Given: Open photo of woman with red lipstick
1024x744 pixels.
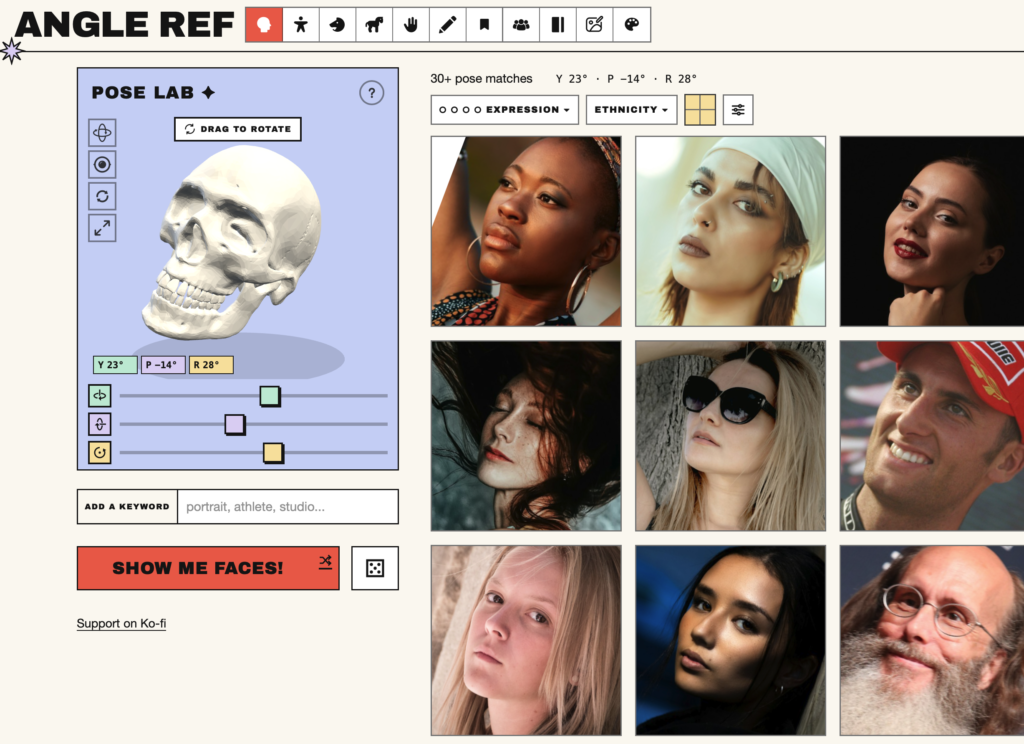Looking at the screenshot, I should coord(932,231).
